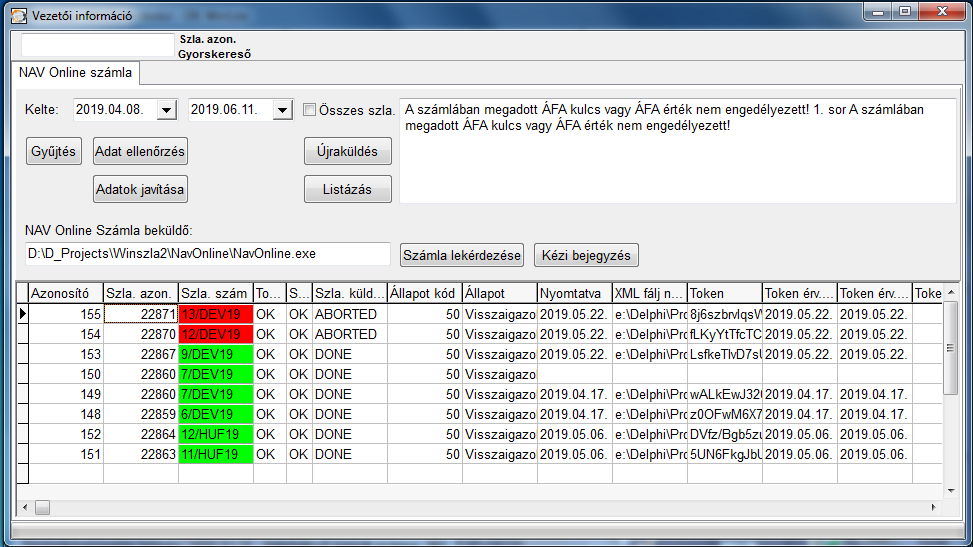Select the red 13/DEV19 invoice cell

pos(216,314)
